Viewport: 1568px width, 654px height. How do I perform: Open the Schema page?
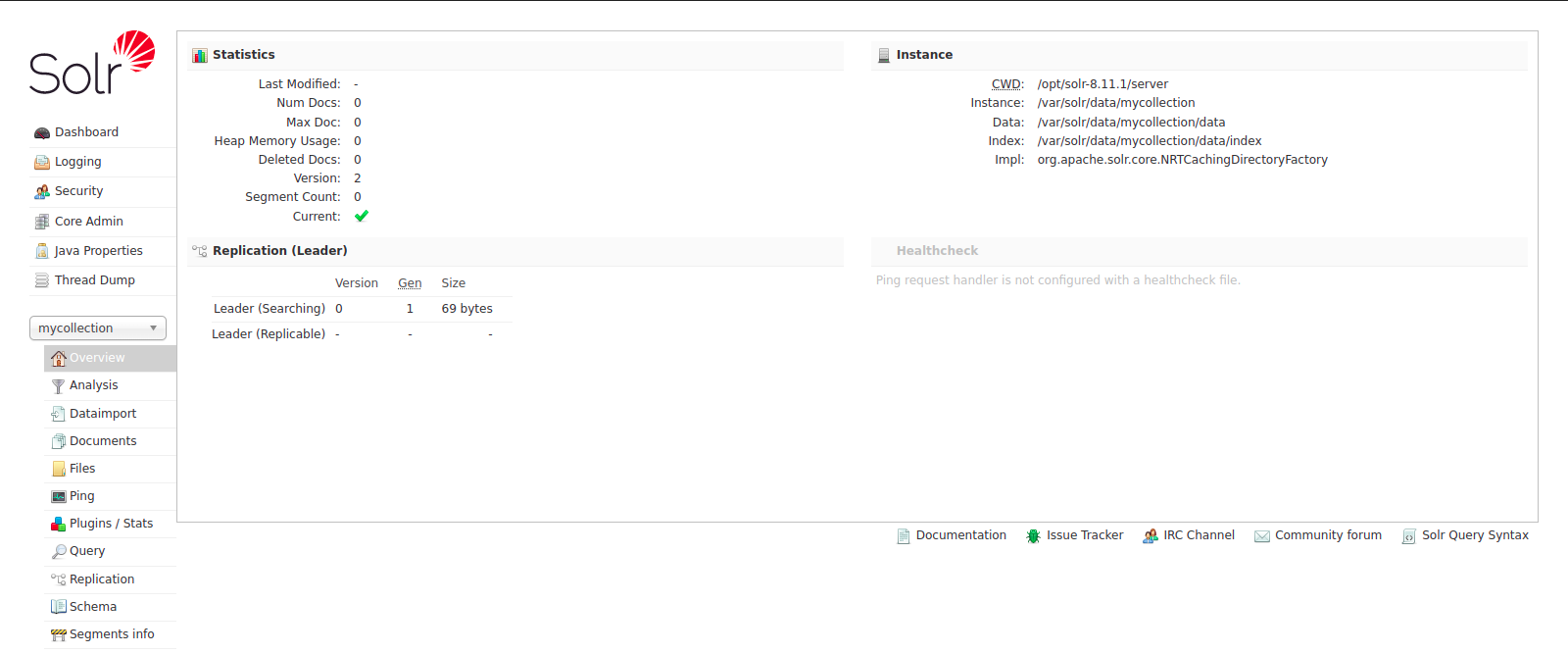tap(93, 607)
